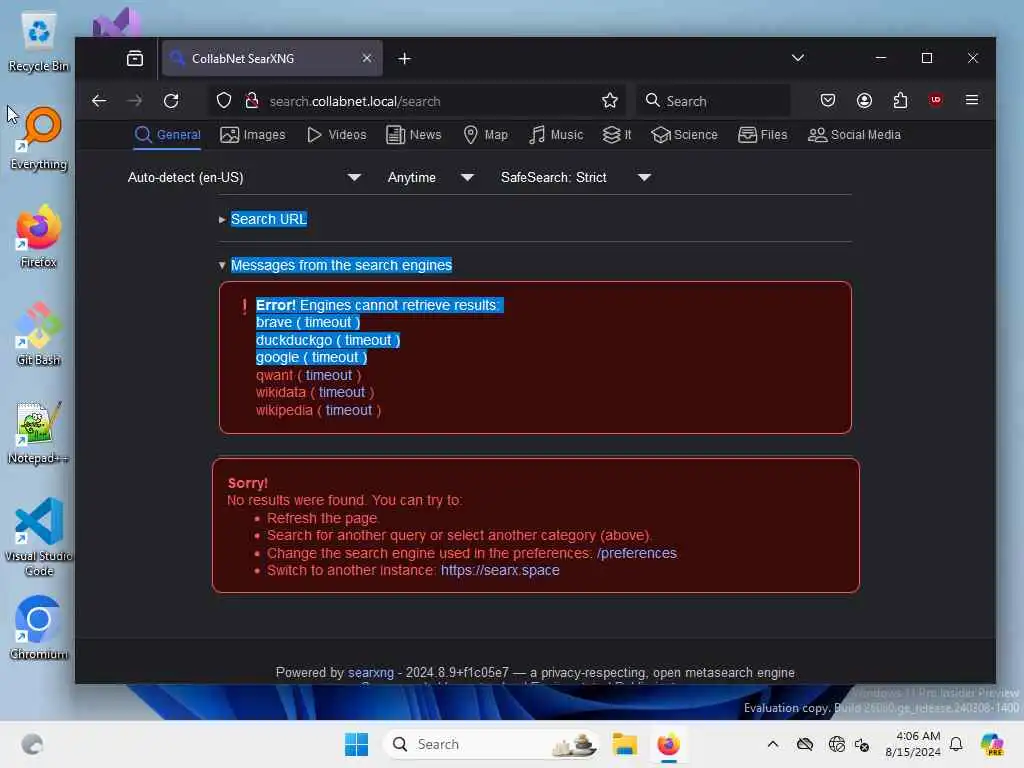Open the Firefox hamburger menu
This screenshot has height=768, width=1024.
click(x=972, y=100)
